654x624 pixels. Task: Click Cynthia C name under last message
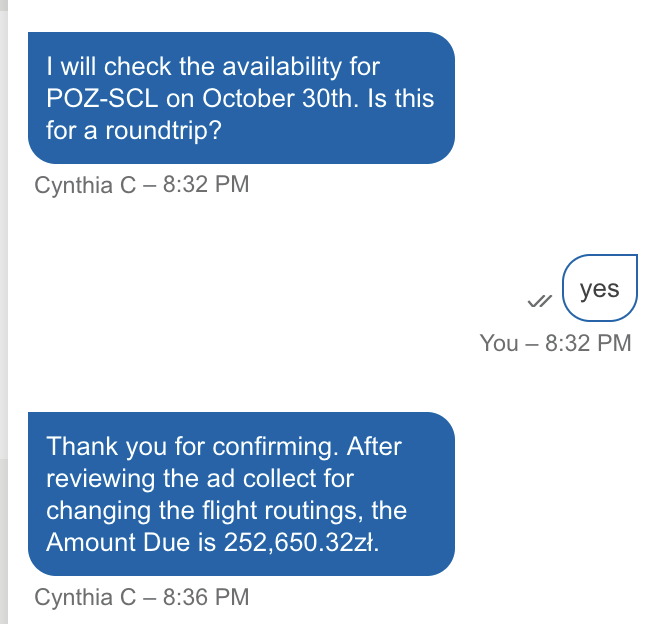[x=85, y=597]
